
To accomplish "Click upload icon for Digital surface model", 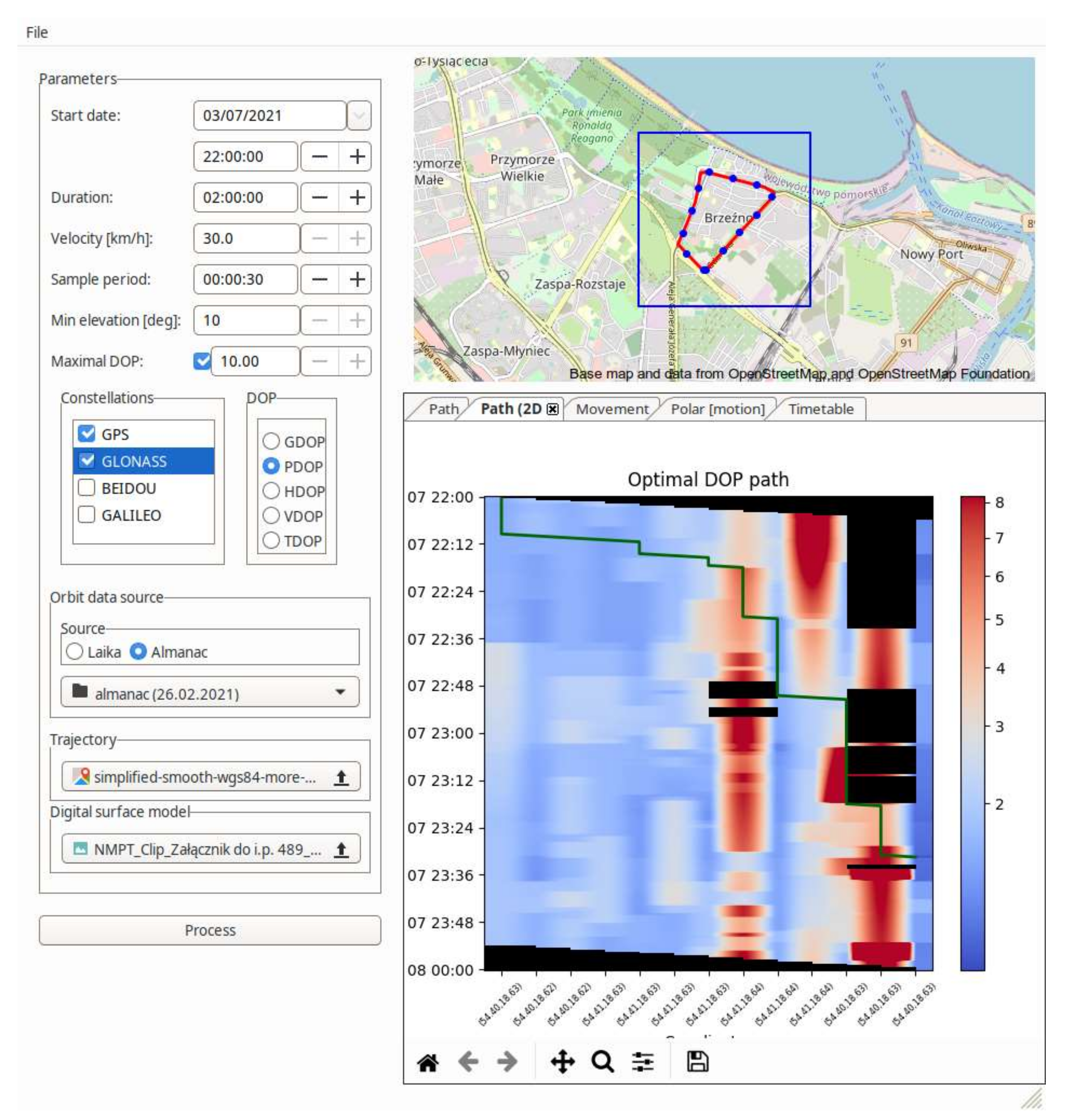I will (341, 850).
